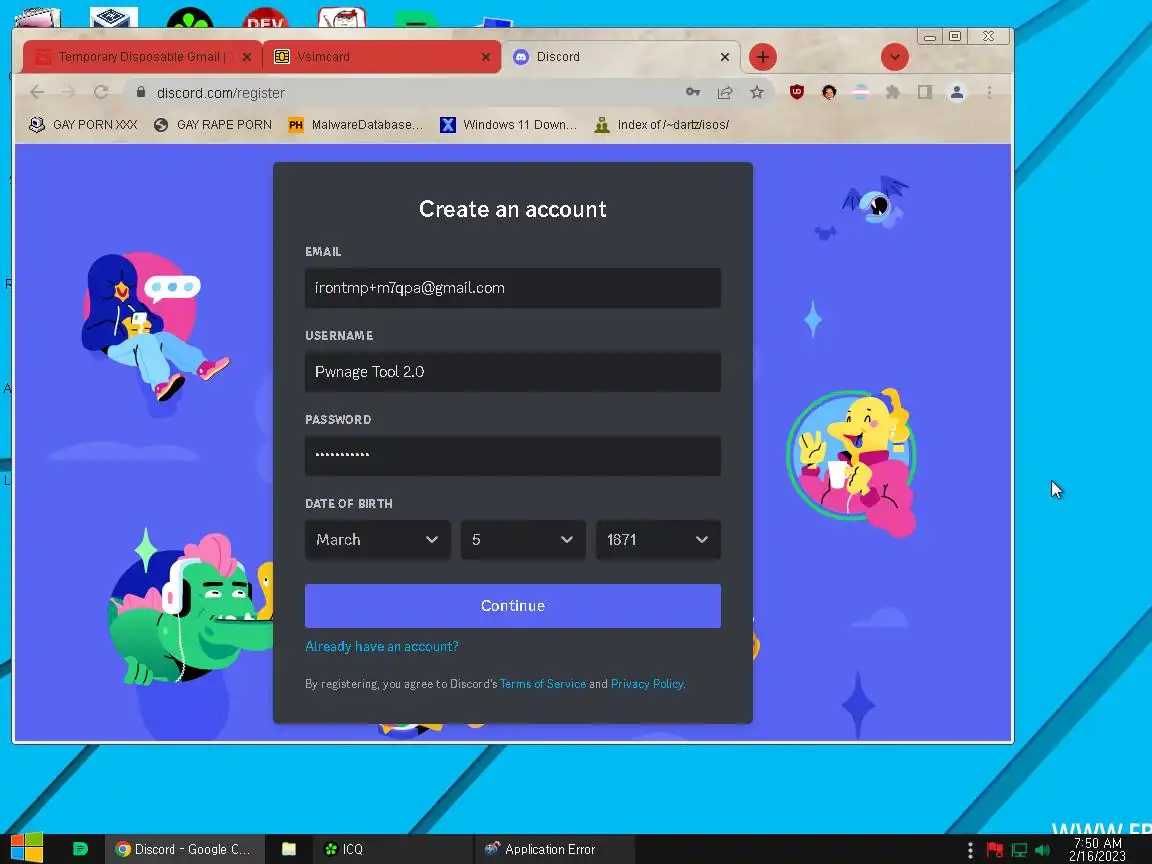Close the Vsimcard tab
The image size is (1152, 864).
[486, 57]
